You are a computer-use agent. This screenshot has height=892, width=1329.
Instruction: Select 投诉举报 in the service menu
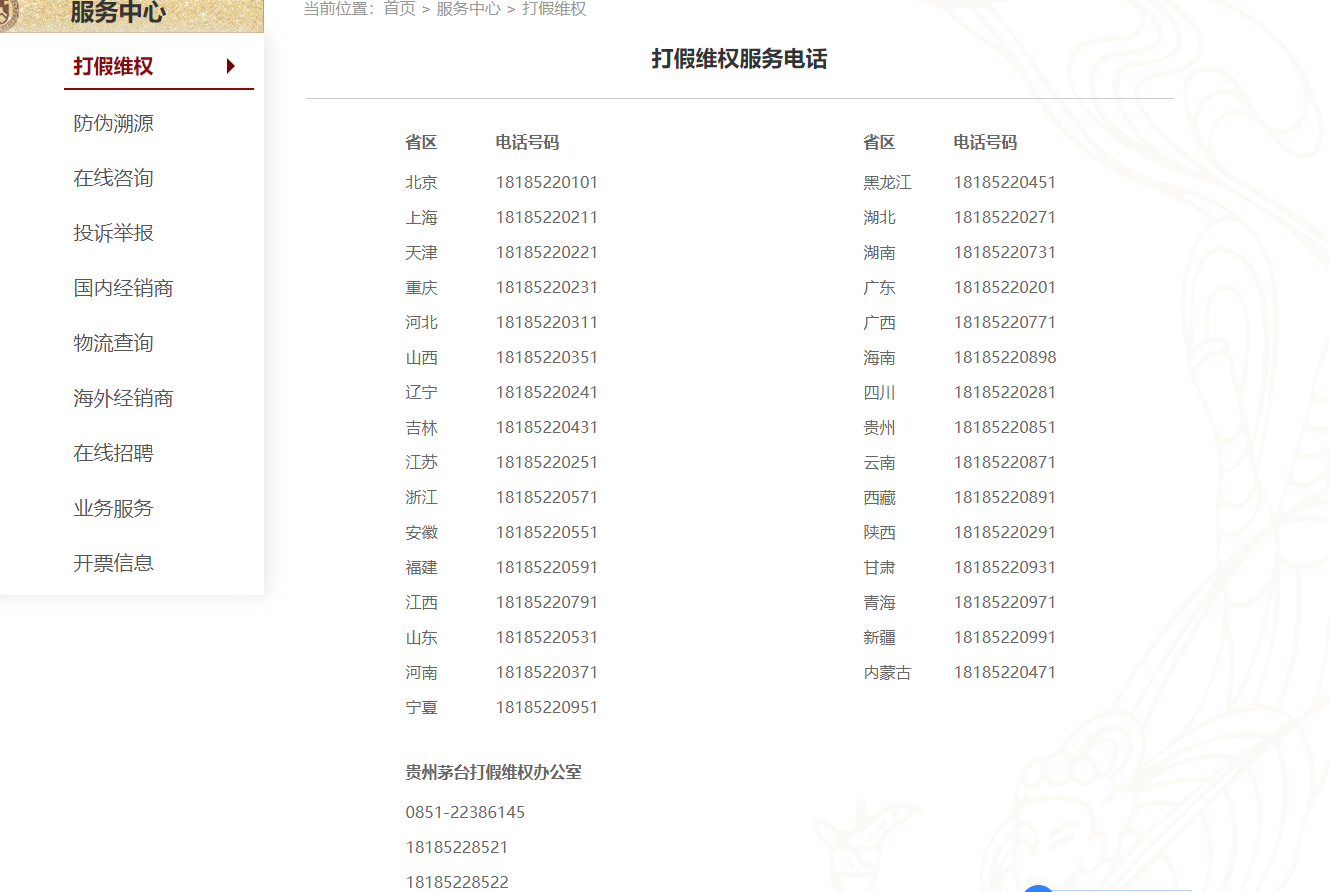point(113,233)
